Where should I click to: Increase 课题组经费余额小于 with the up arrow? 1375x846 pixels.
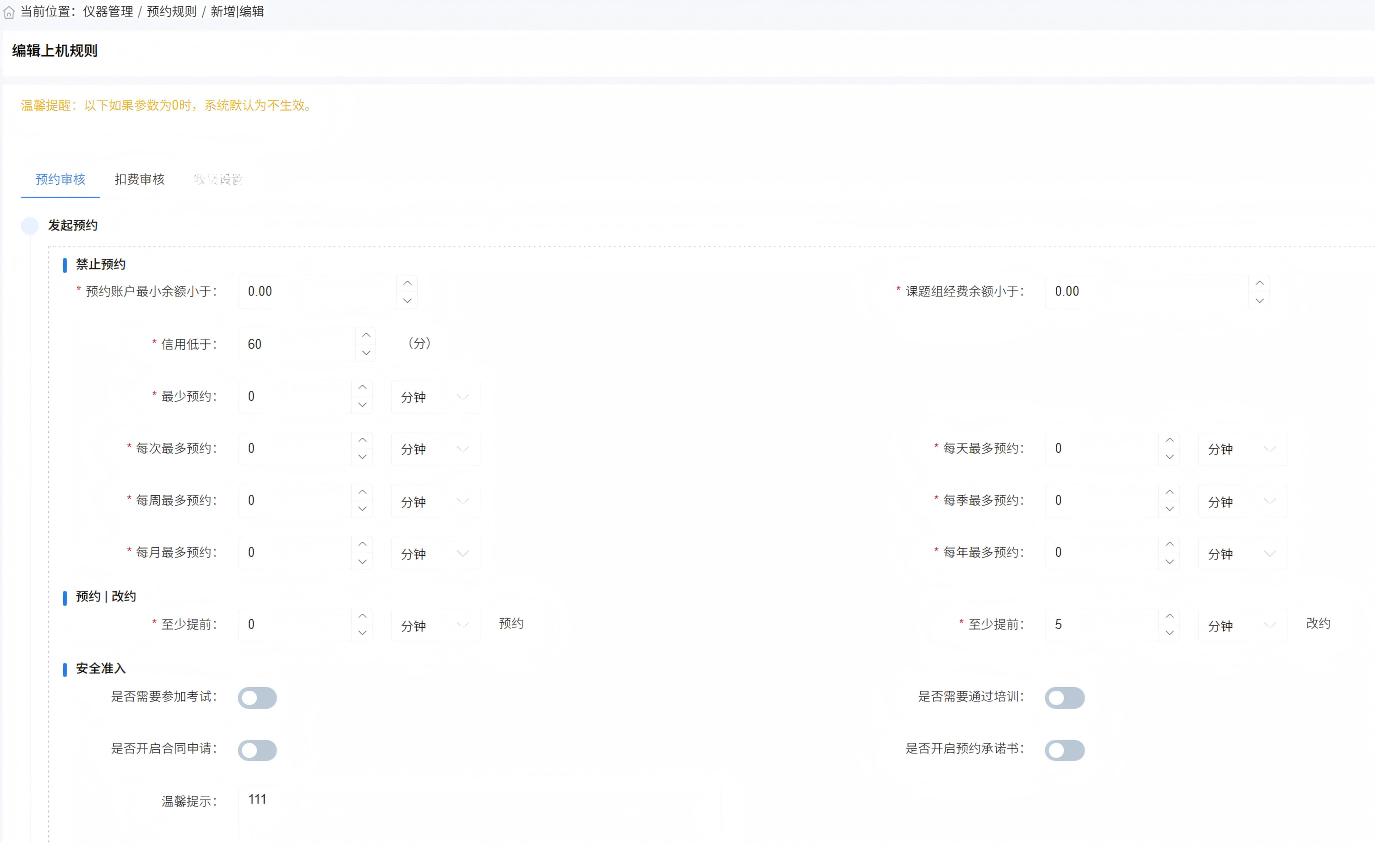(1259, 283)
